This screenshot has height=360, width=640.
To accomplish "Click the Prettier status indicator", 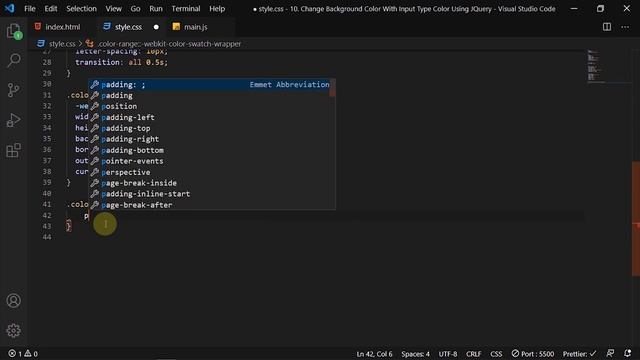I will point(579,354).
